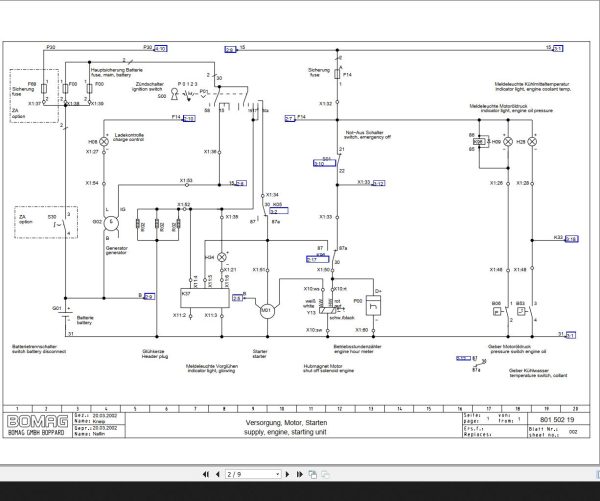Open the 3:2 reference box under H05
The height and width of the screenshot is (501, 600).
tap(279, 211)
